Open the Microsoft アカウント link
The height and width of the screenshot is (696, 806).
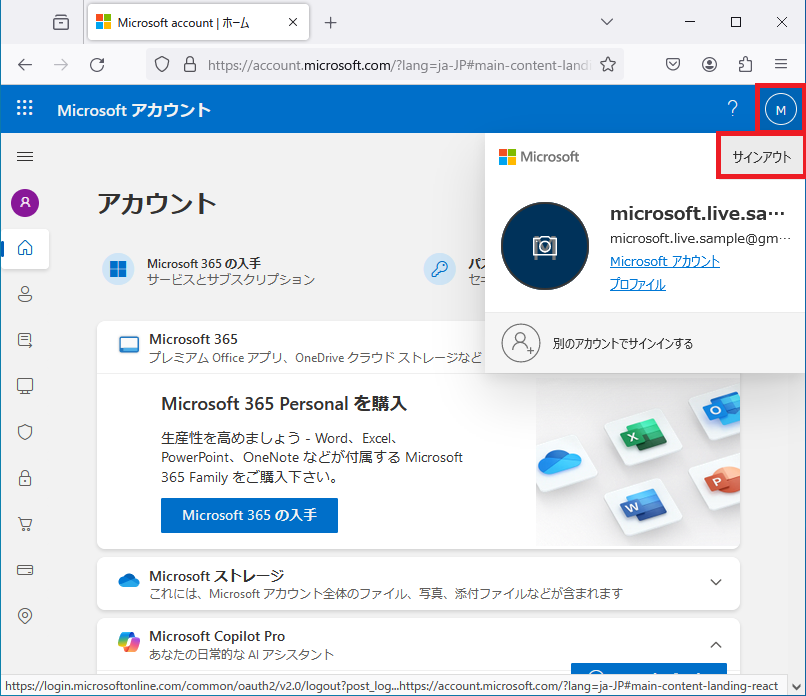(x=664, y=261)
